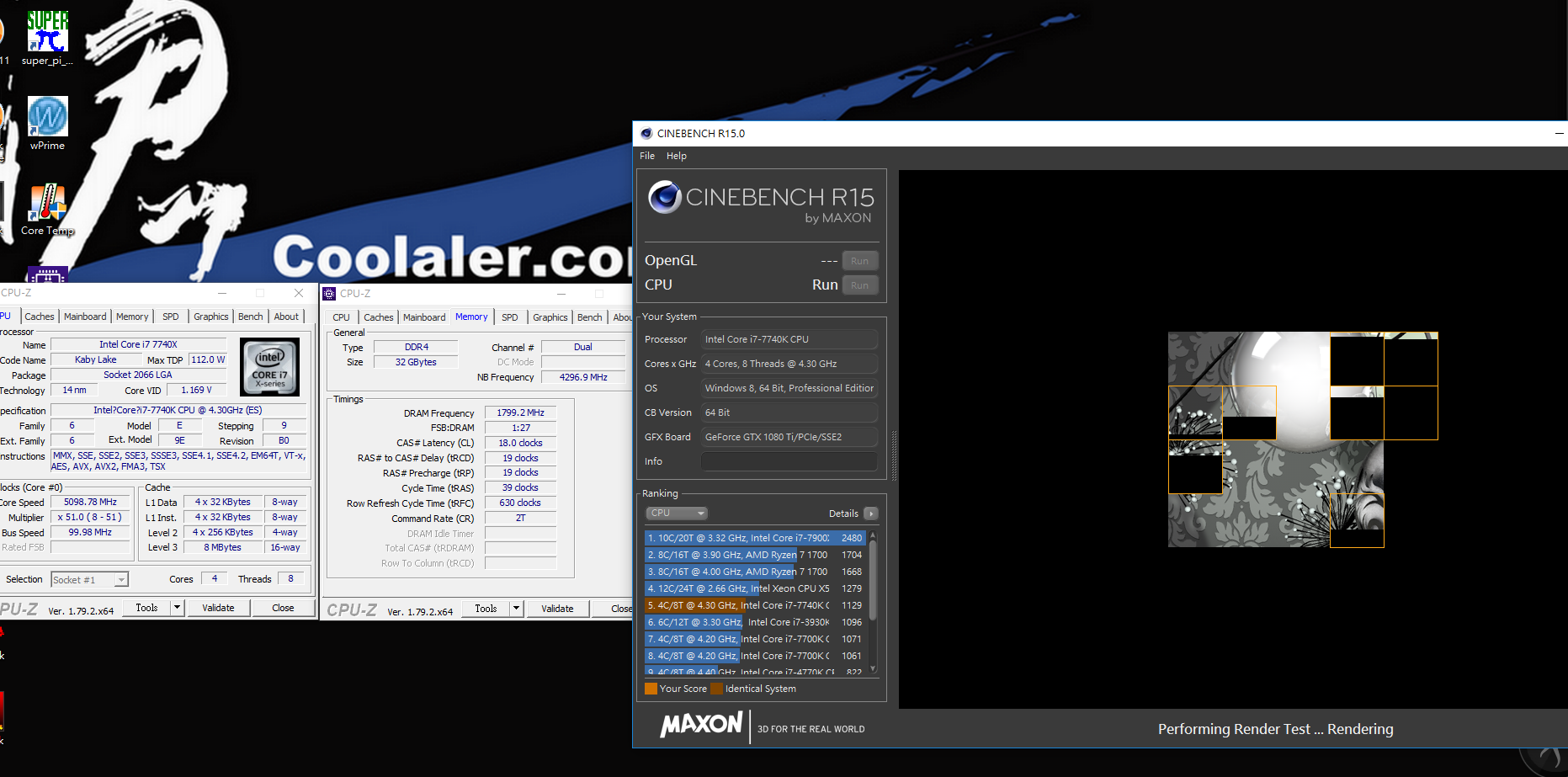This screenshot has width=1568, height=777.
Task: Open the Details arrow in Ranking
Action: [871, 514]
